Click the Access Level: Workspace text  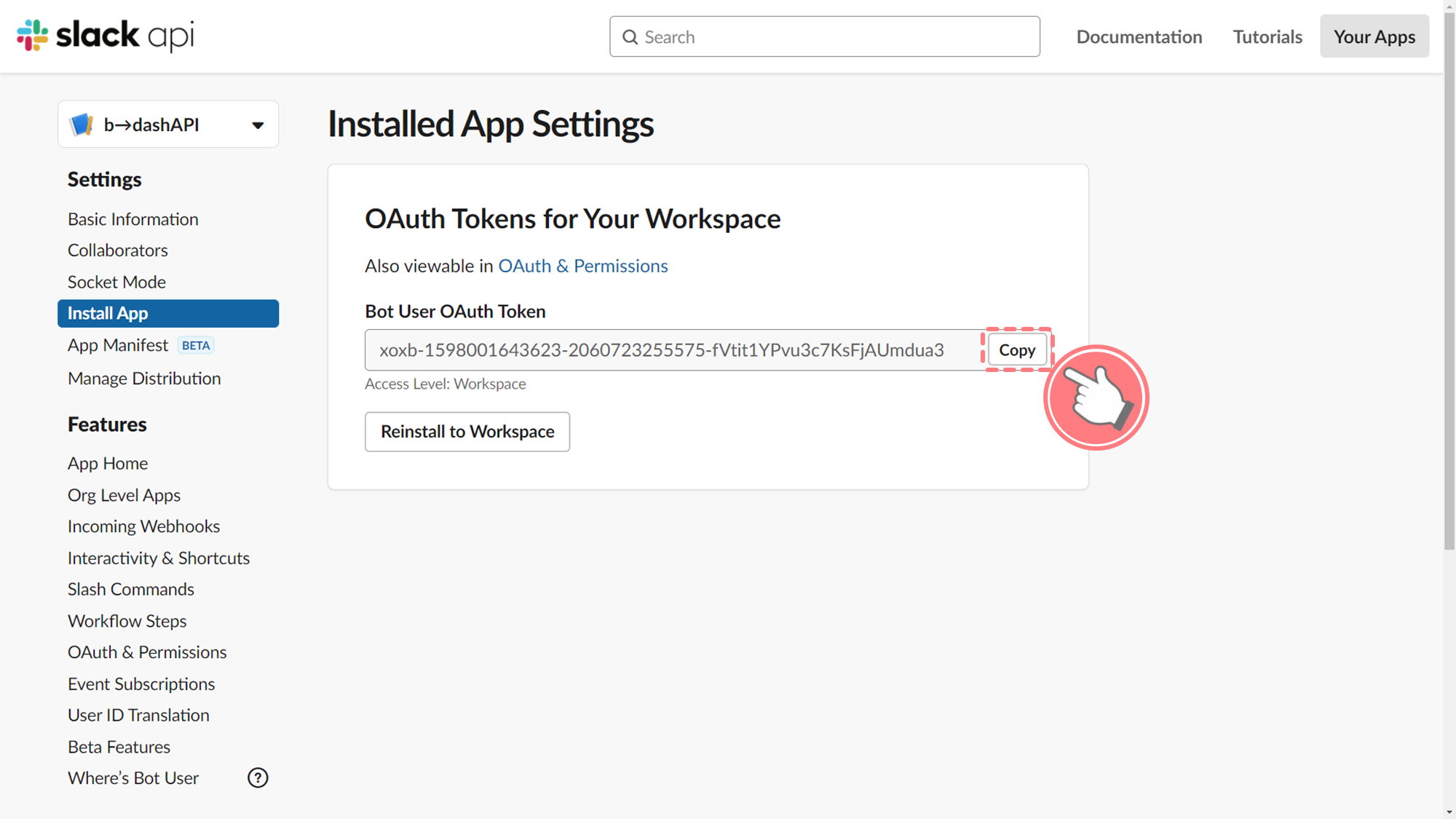click(446, 384)
